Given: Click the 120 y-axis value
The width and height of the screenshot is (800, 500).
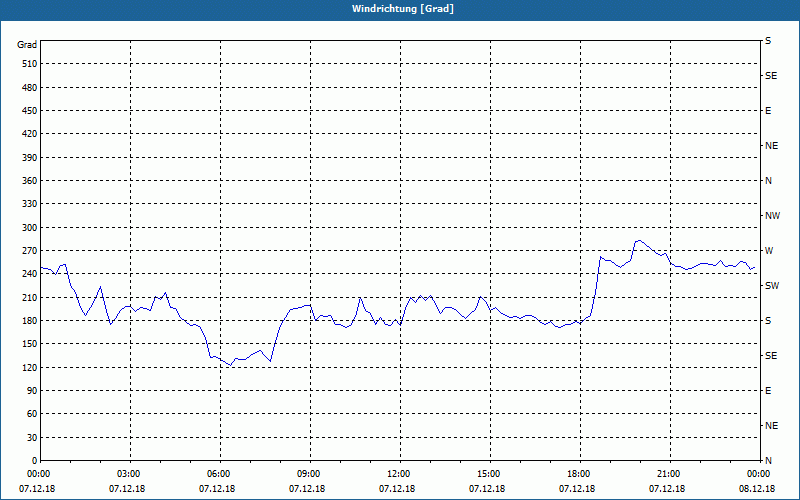Looking at the screenshot, I should coord(30,367).
